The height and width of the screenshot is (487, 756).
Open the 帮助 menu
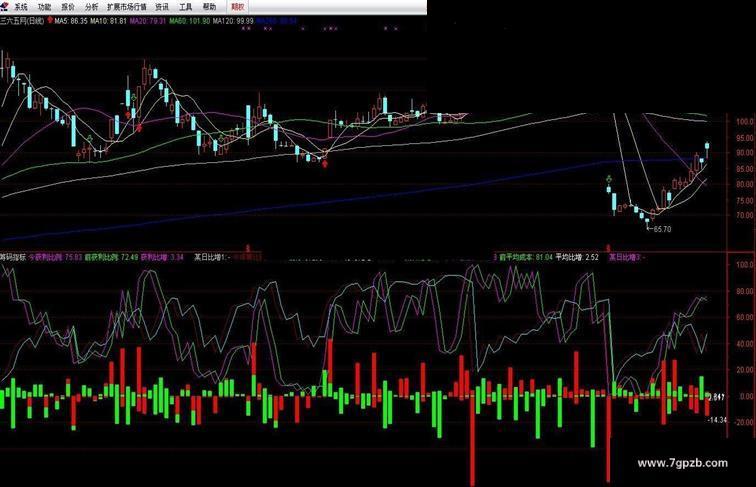click(209, 7)
